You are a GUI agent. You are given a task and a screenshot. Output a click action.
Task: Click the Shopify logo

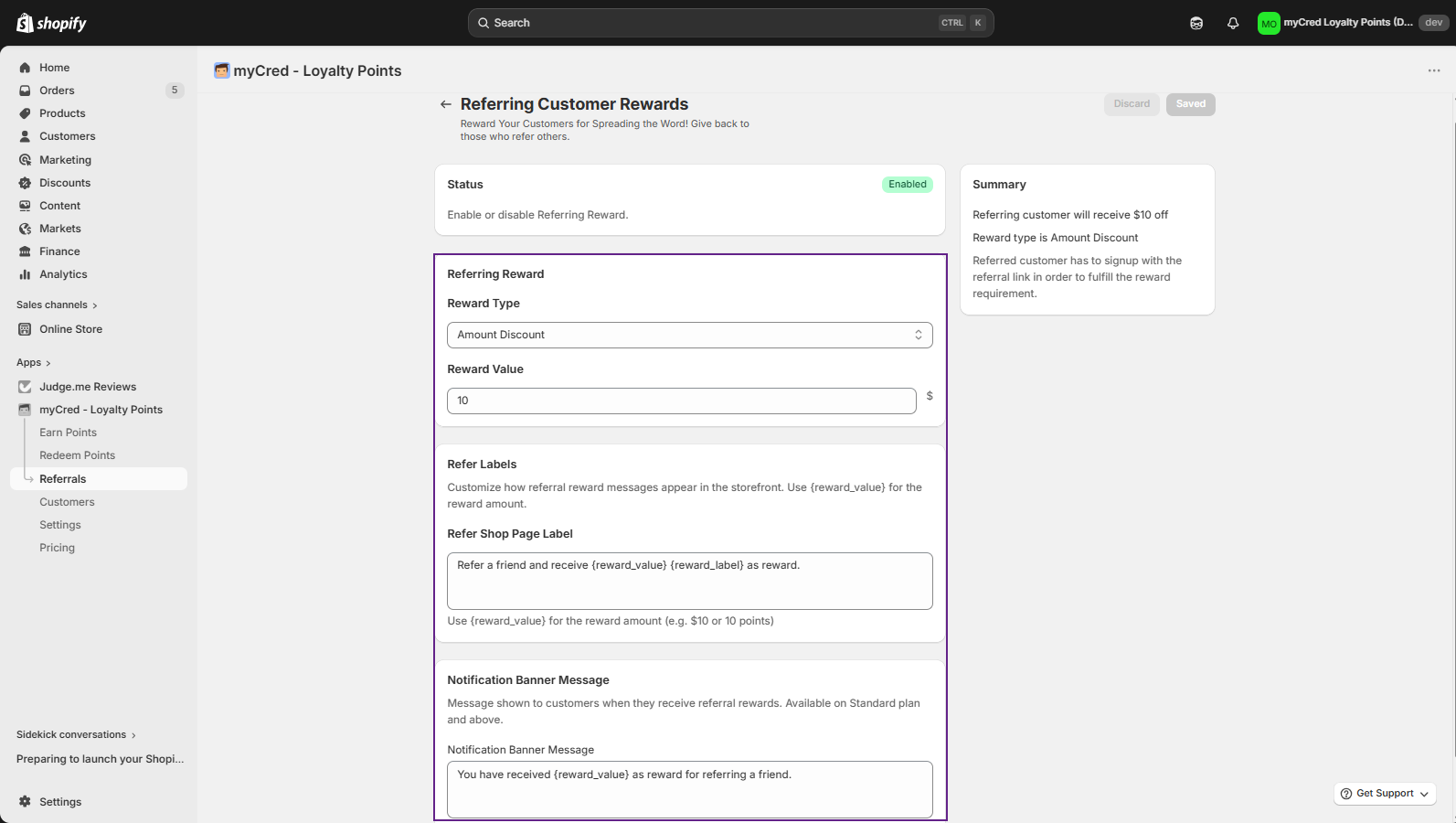(x=51, y=23)
